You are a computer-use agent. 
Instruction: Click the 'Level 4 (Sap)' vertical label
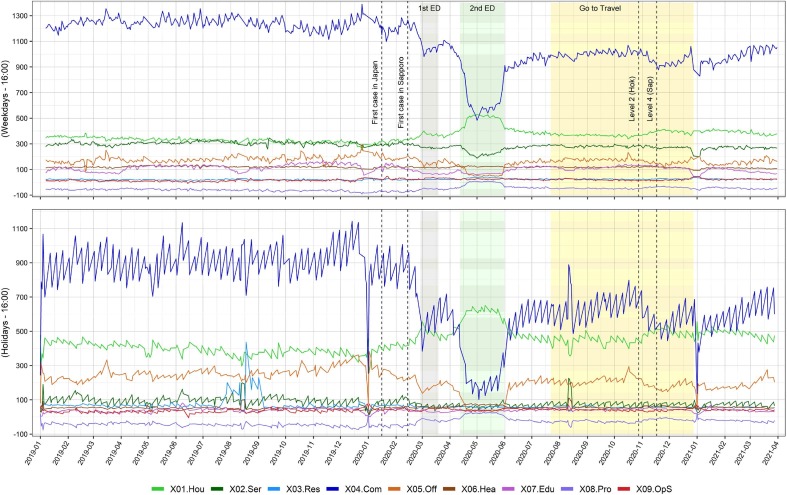point(650,99)
